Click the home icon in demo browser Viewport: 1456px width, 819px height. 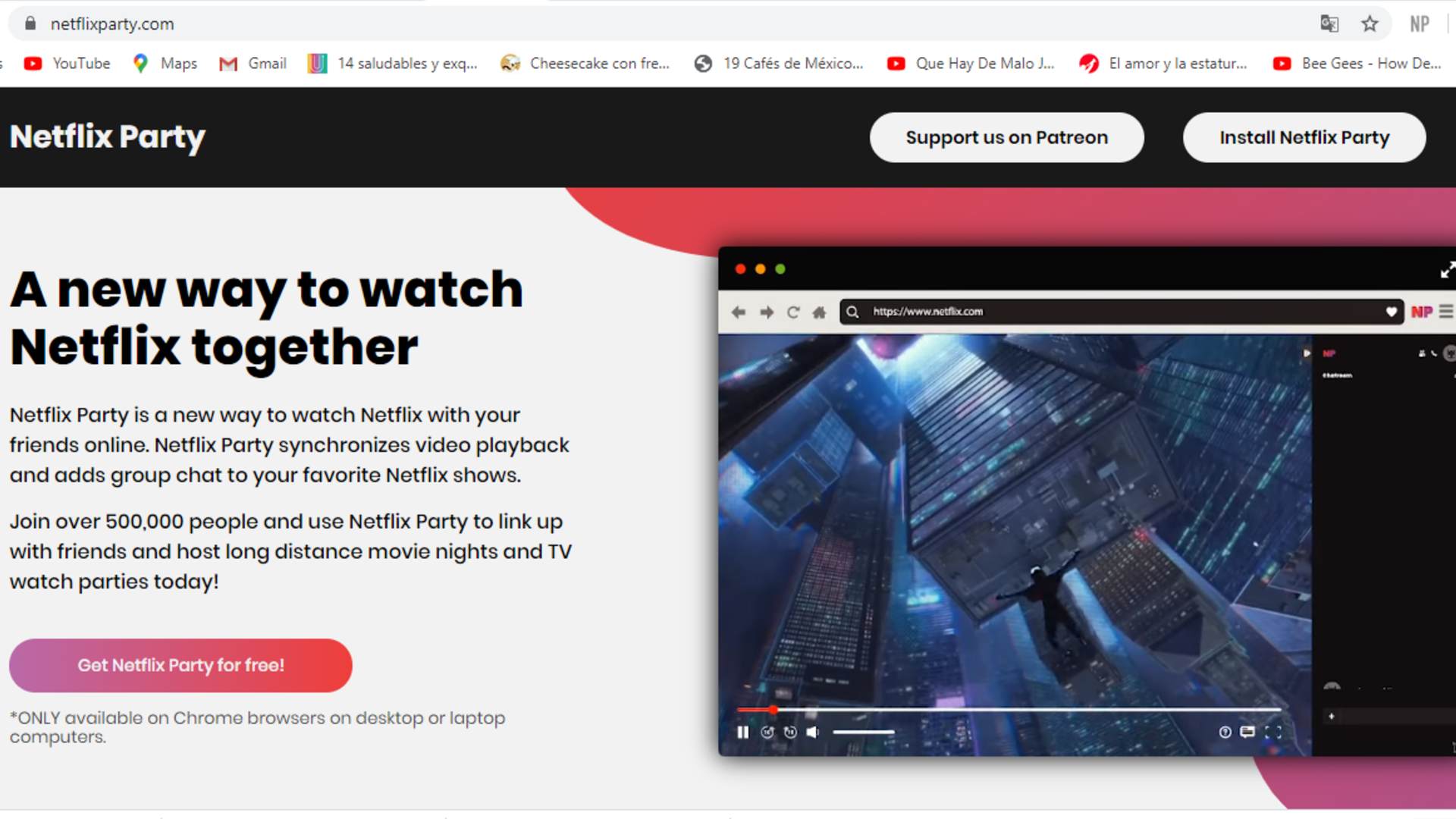819,312
